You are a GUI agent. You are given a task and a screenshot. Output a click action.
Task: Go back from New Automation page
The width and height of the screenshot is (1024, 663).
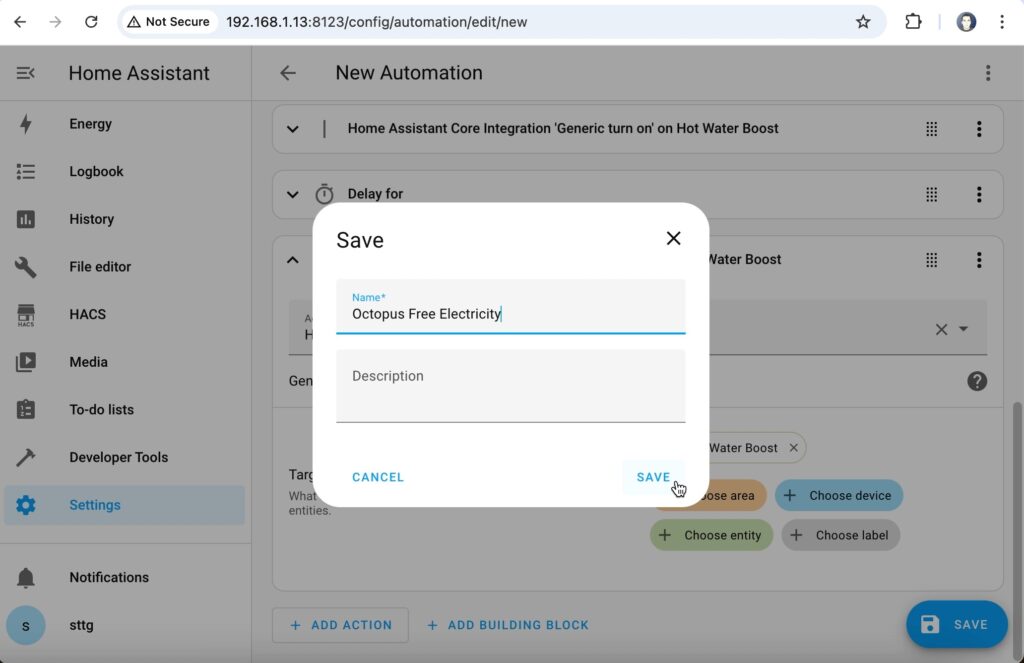[x=288, y=73]
